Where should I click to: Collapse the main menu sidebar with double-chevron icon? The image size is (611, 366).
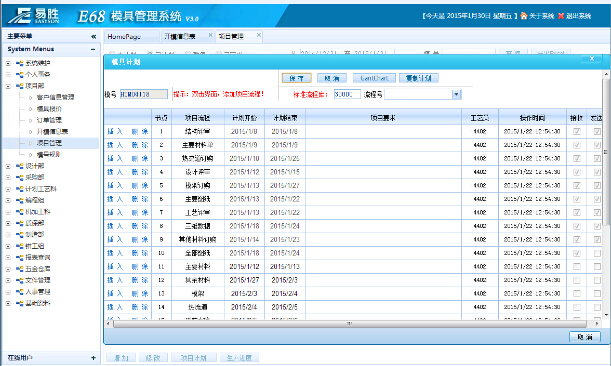click(x=94, y=36)
